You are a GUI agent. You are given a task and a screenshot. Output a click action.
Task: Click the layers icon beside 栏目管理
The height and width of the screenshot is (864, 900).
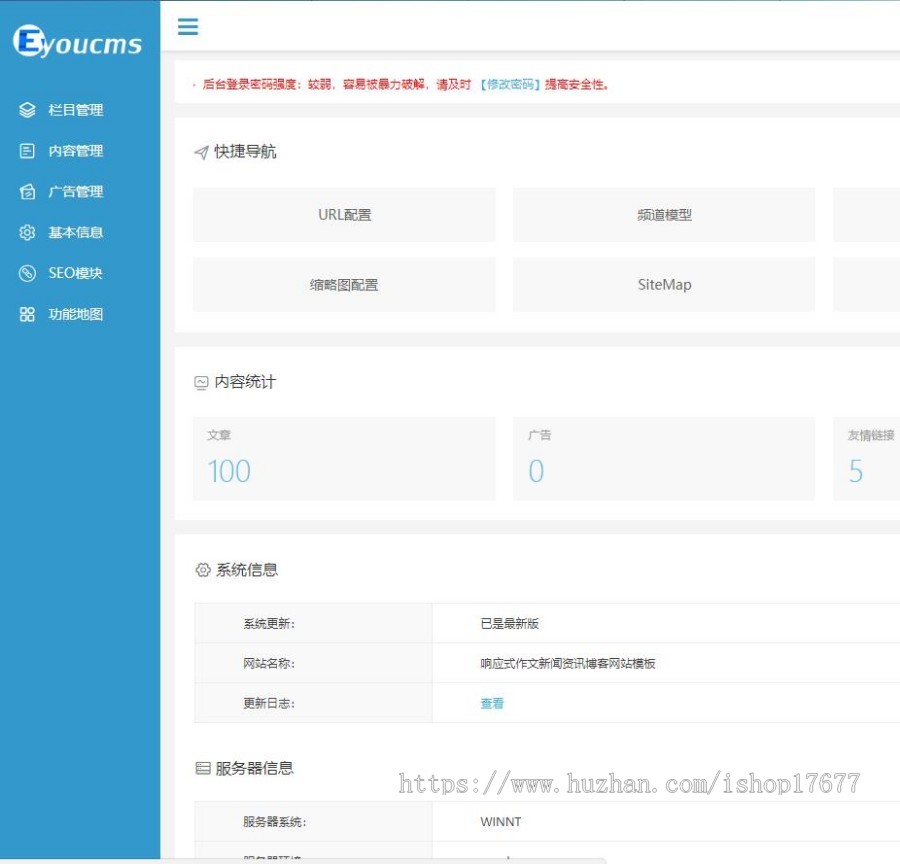coord(27,110)
